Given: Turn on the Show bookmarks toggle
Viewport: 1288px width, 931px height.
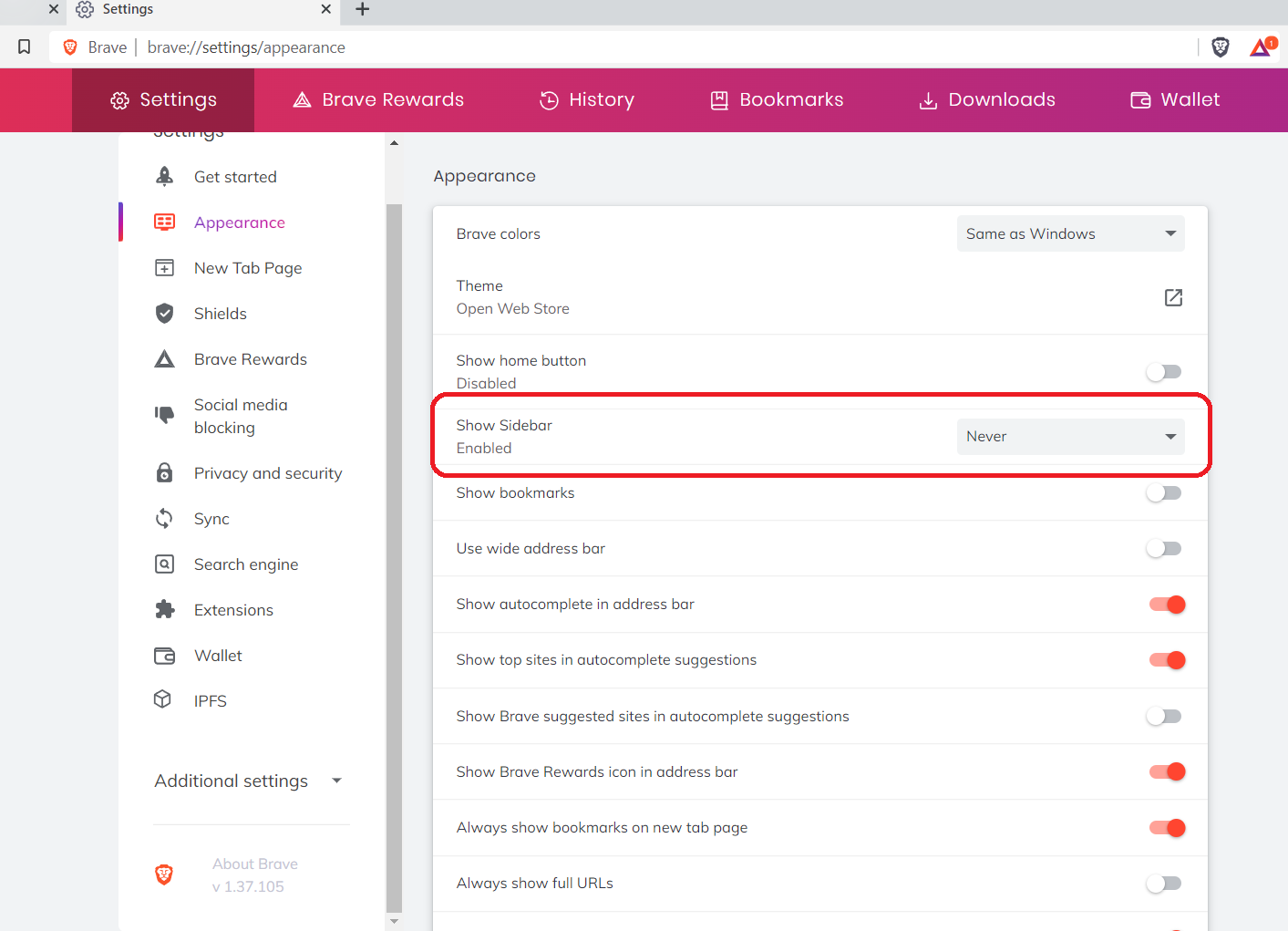Looking at the screenshot, I should click(x=1164, y=492).
